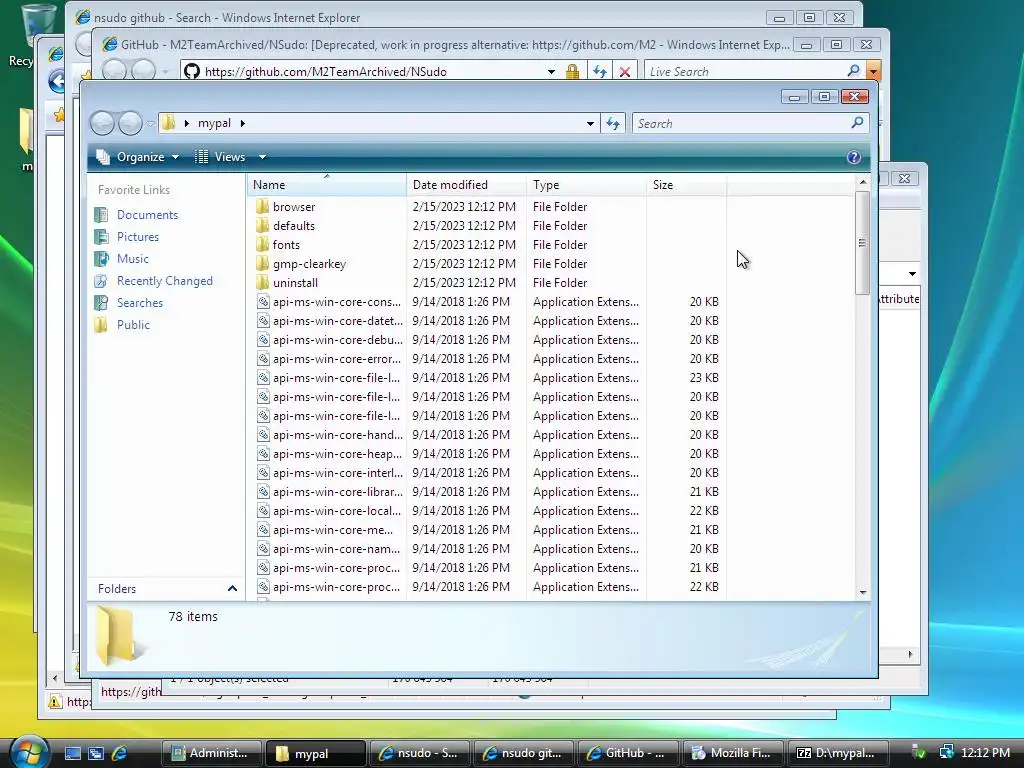1024x768 pixels.
Task: Sort by Name column
Action: [327, 185]
